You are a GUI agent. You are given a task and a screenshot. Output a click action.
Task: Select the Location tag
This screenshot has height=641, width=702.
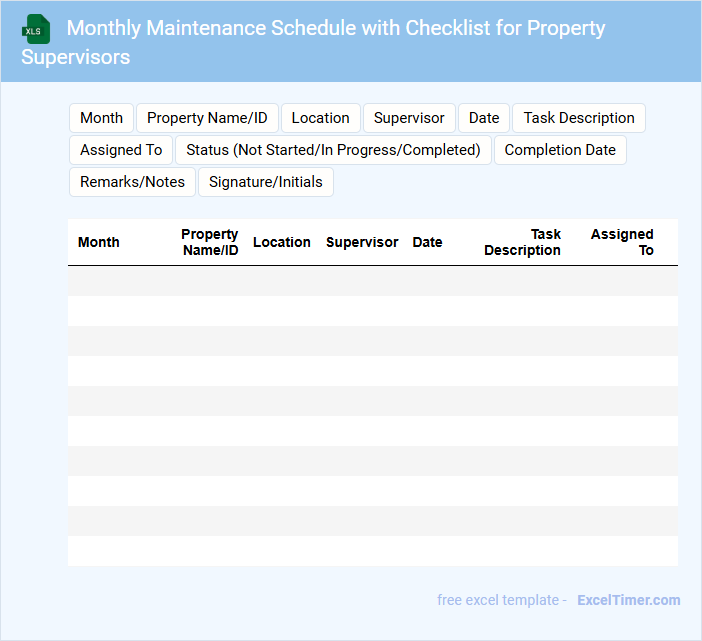[320, 118]
